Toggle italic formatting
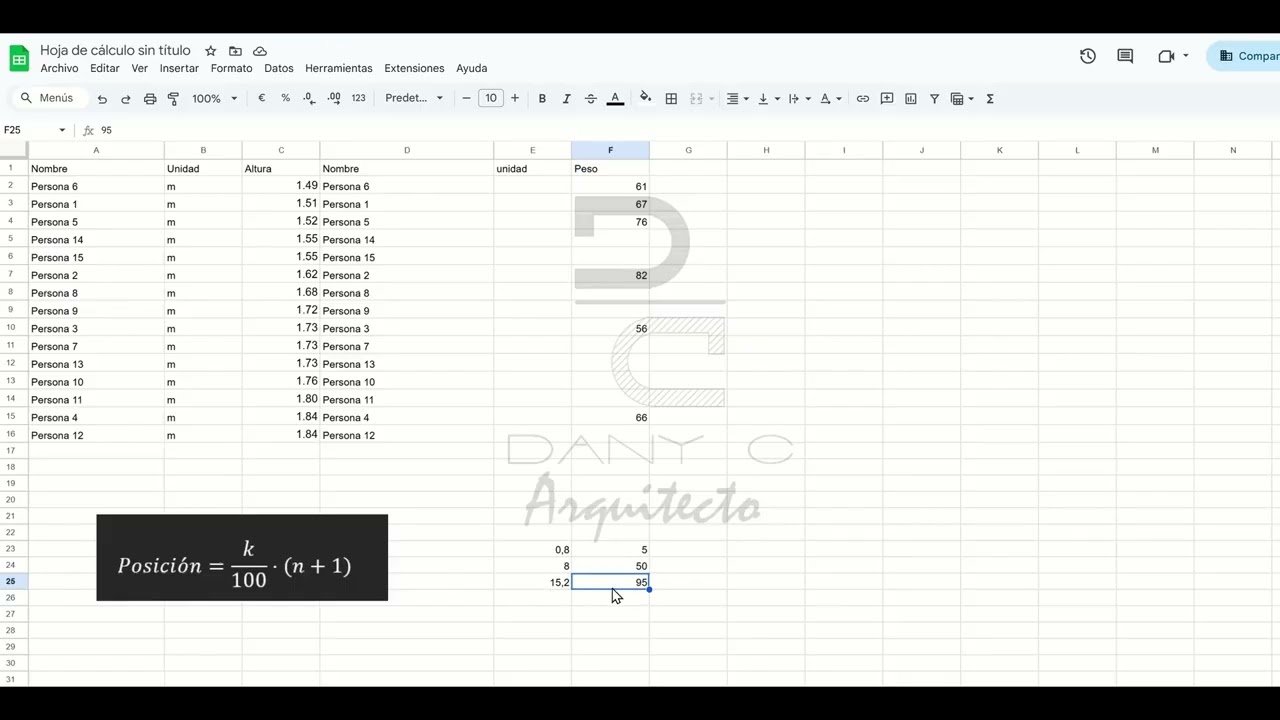This screenshot has height=720, width=1280. coord(566,99)
